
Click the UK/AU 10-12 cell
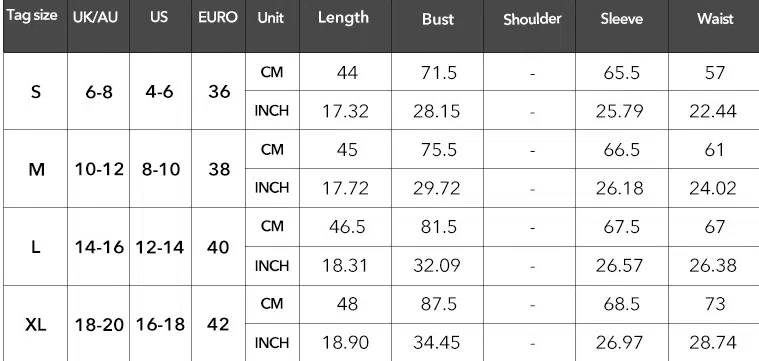(99, 169)
